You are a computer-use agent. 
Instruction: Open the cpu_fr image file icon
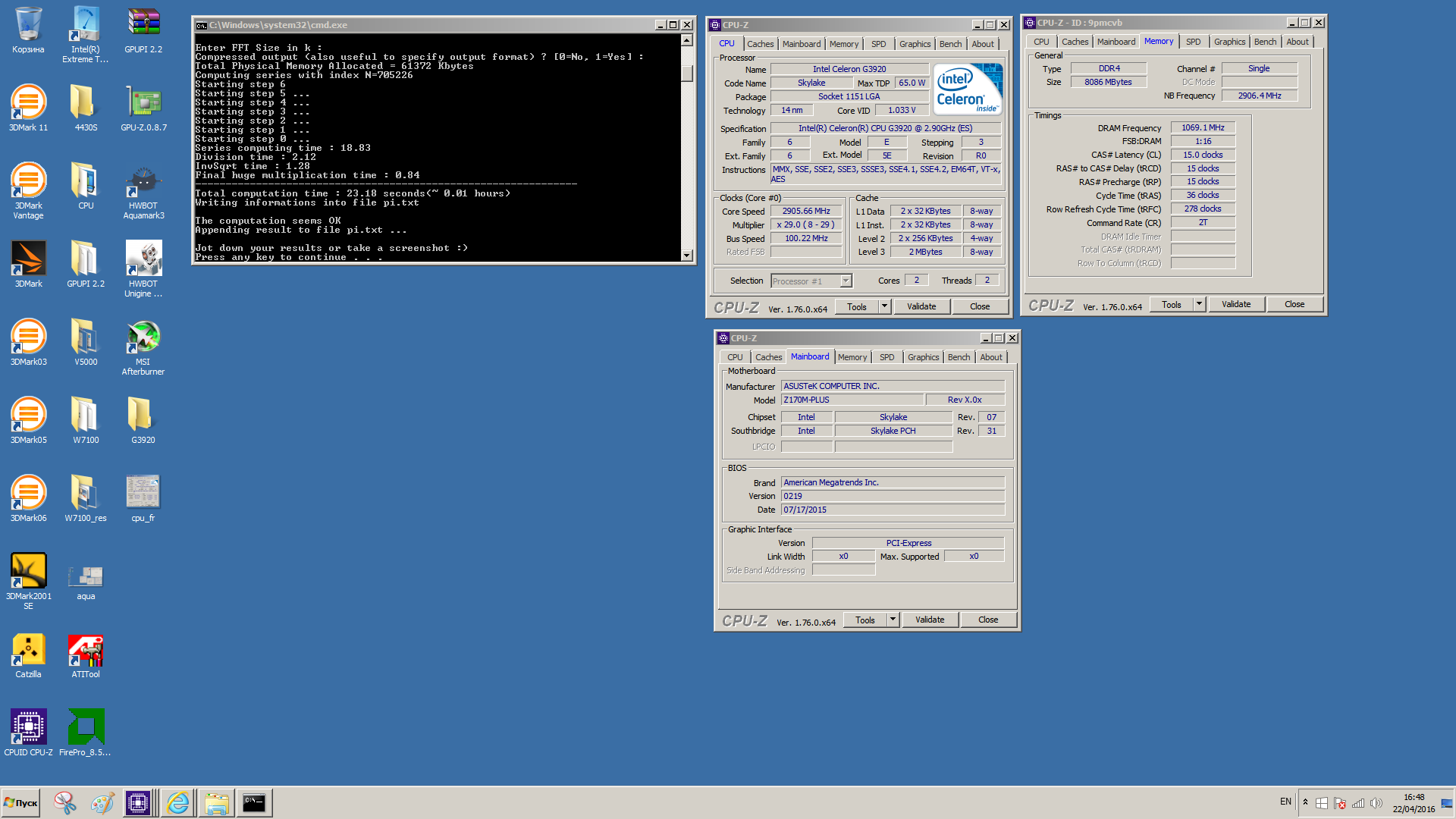143,499
